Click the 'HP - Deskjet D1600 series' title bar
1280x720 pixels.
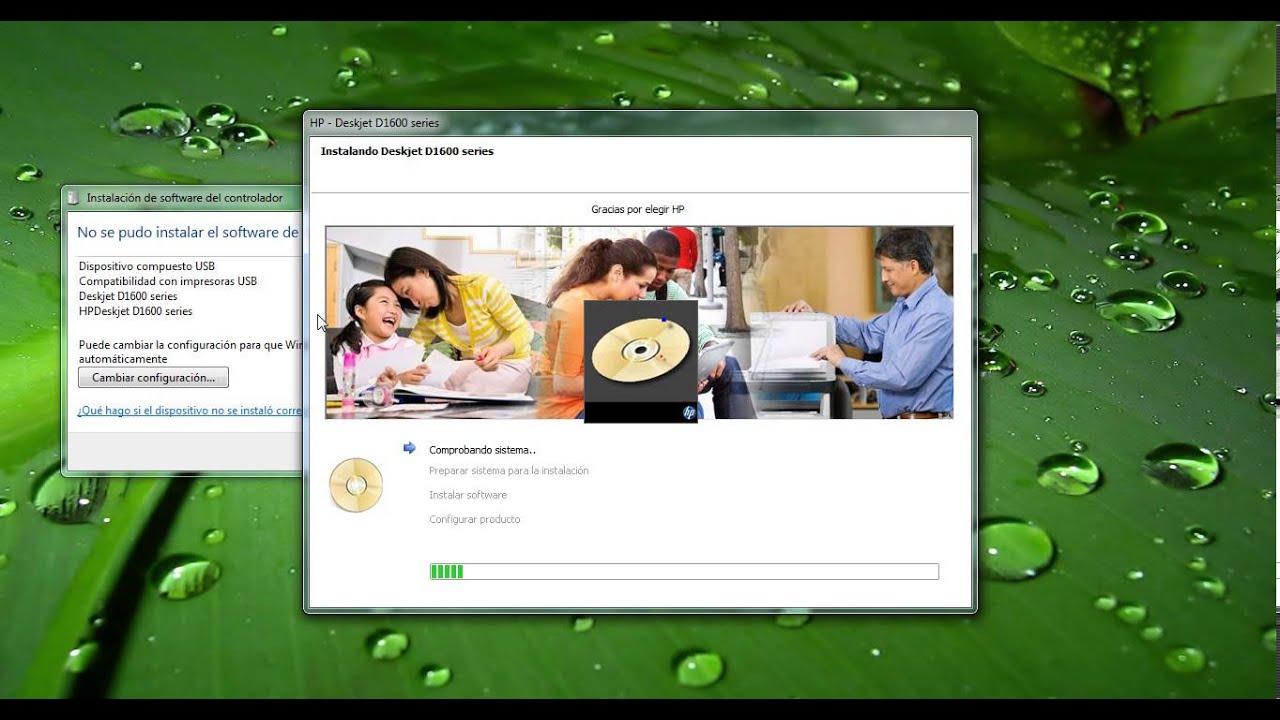[640, 123]
